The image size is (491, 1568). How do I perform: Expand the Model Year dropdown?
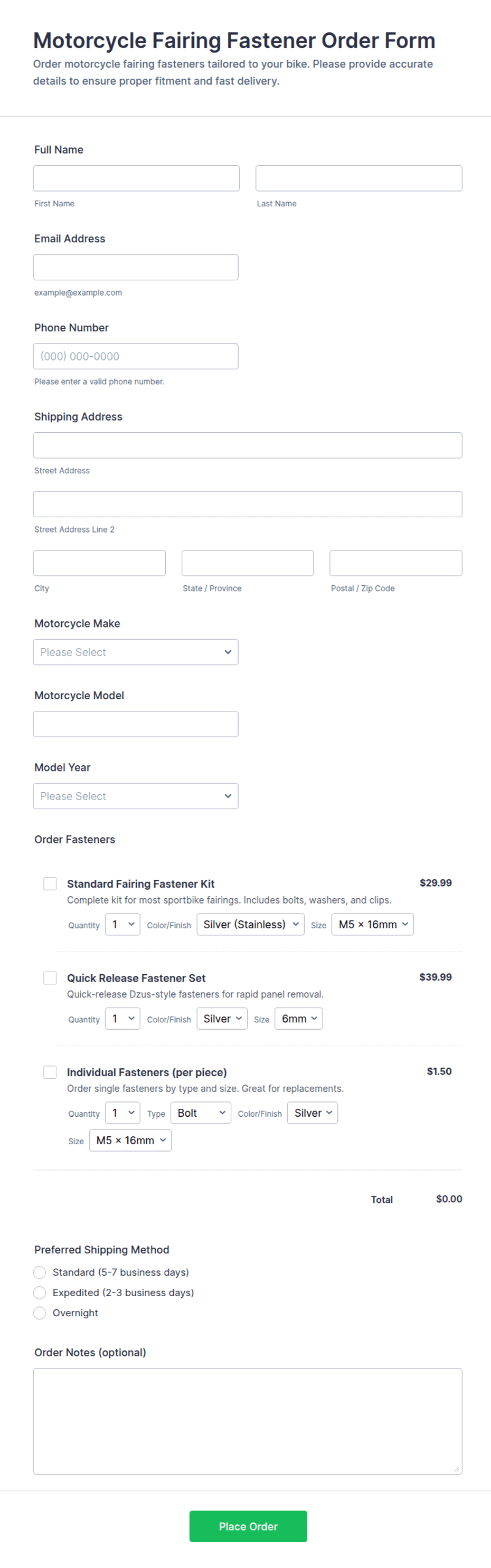[135, 795]
